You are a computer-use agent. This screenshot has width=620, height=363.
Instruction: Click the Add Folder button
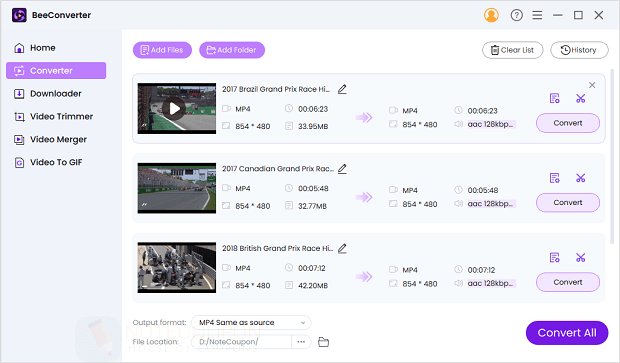[x=232, y=50]
